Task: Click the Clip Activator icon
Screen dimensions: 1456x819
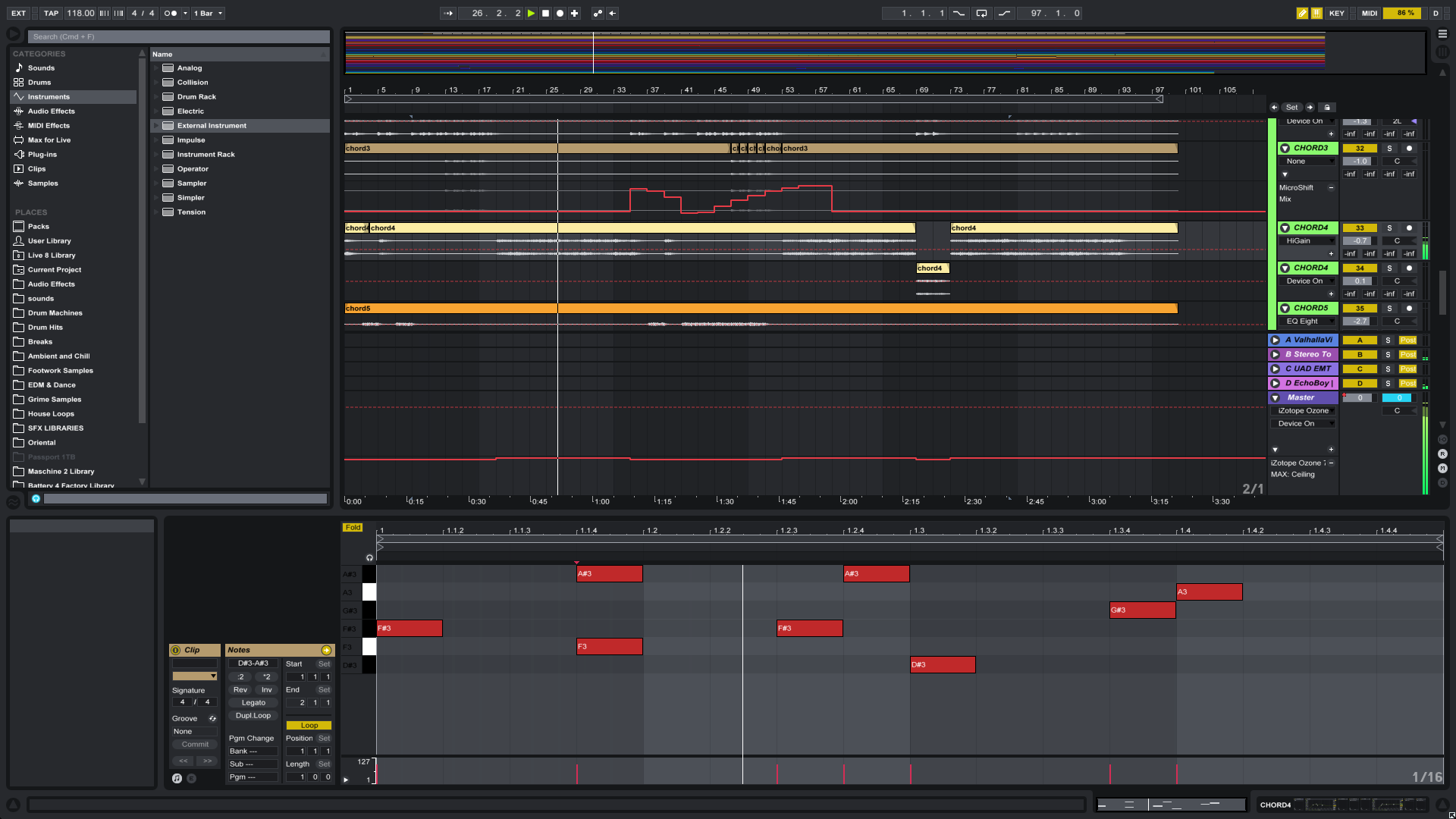Action: (176, 650)
